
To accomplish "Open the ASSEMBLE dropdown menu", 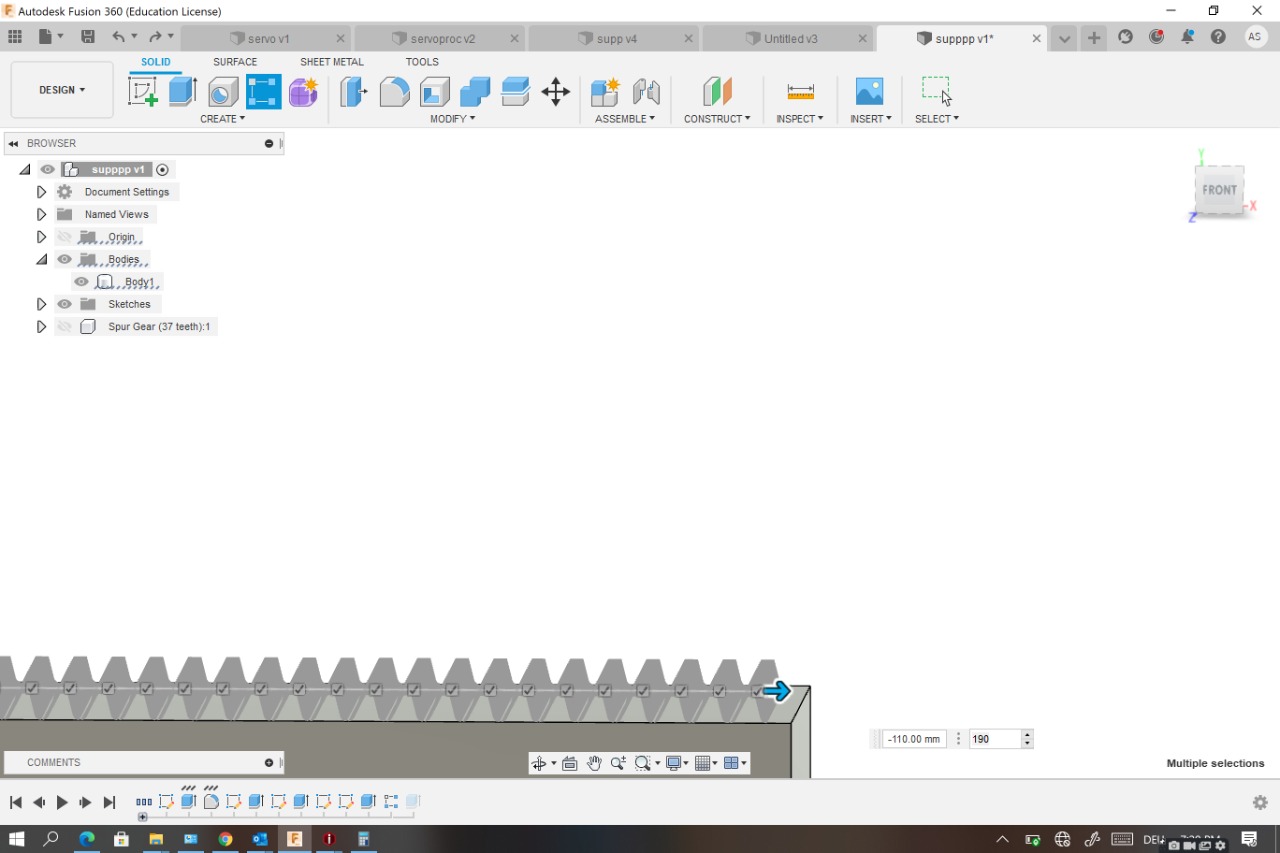I will (625, 119).
